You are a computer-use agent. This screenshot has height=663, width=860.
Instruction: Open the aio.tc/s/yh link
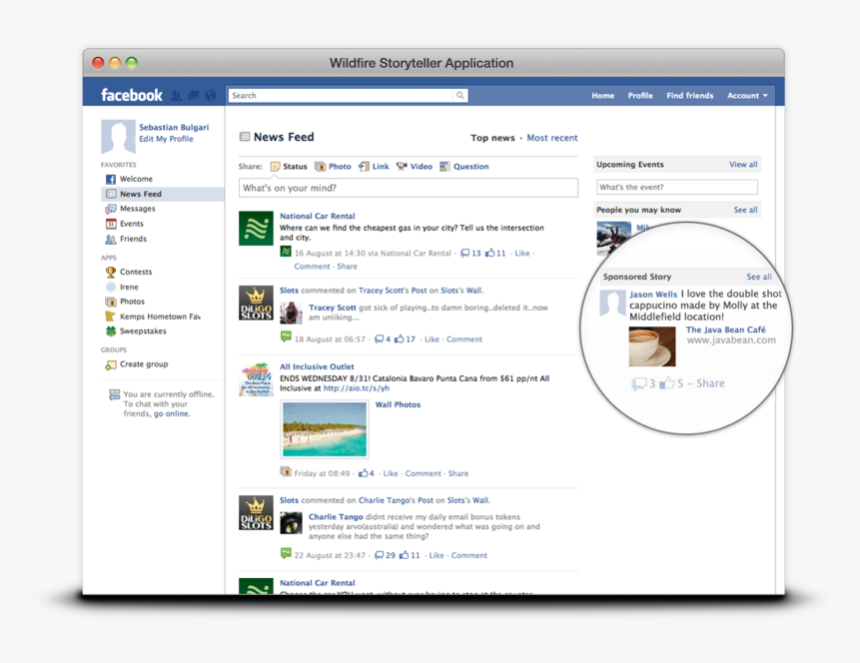point(357,388)
